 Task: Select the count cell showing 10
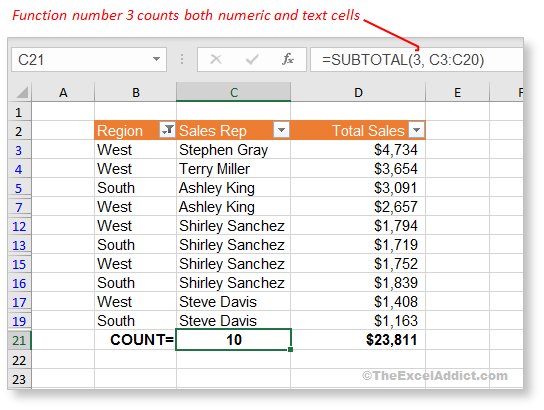tap(233, 340)
